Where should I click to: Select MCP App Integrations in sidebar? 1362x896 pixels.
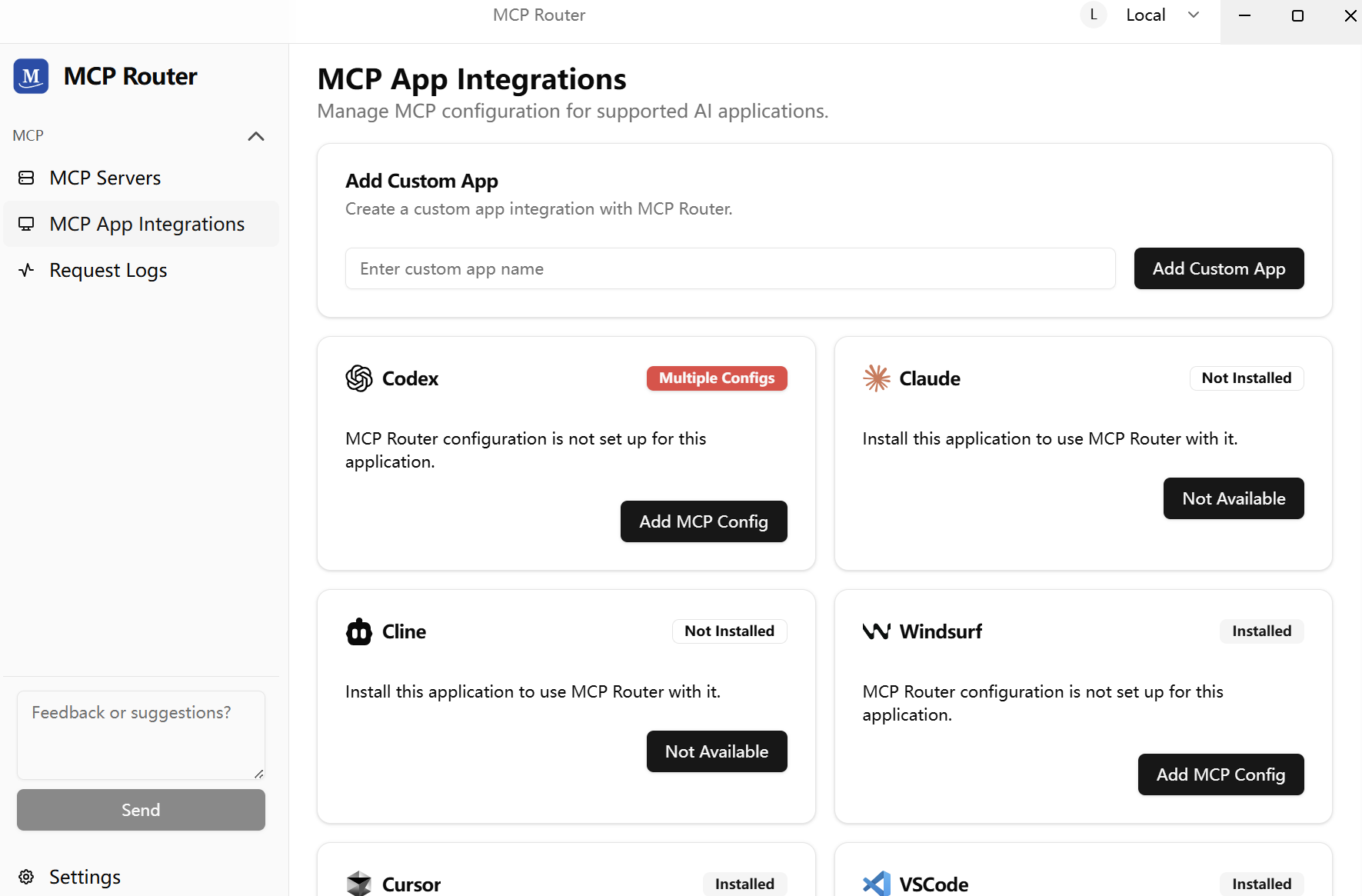[147, 224]
